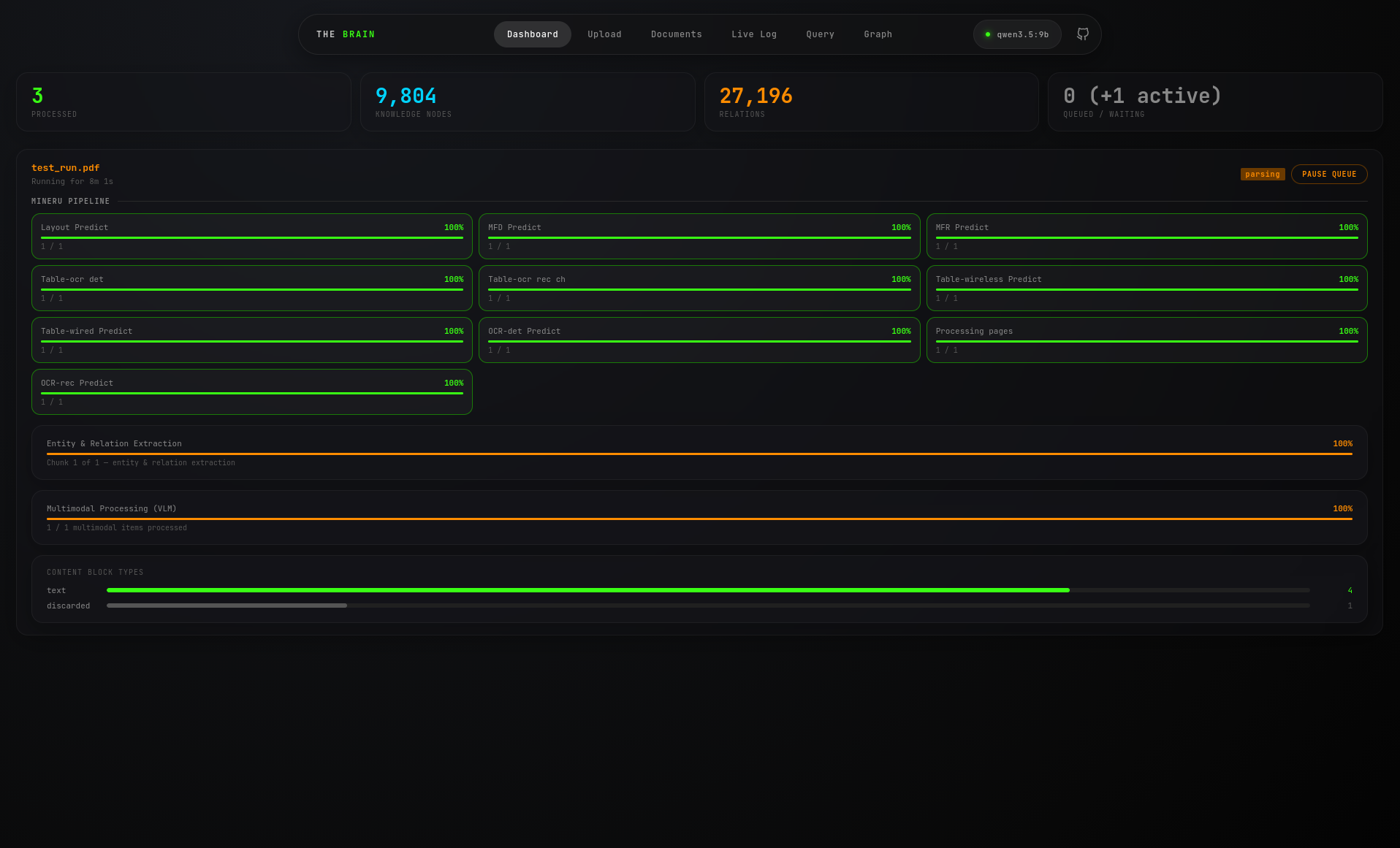1400x848 pixels.
Task: Open the GitHub icon link
Action: (1083, 34)
